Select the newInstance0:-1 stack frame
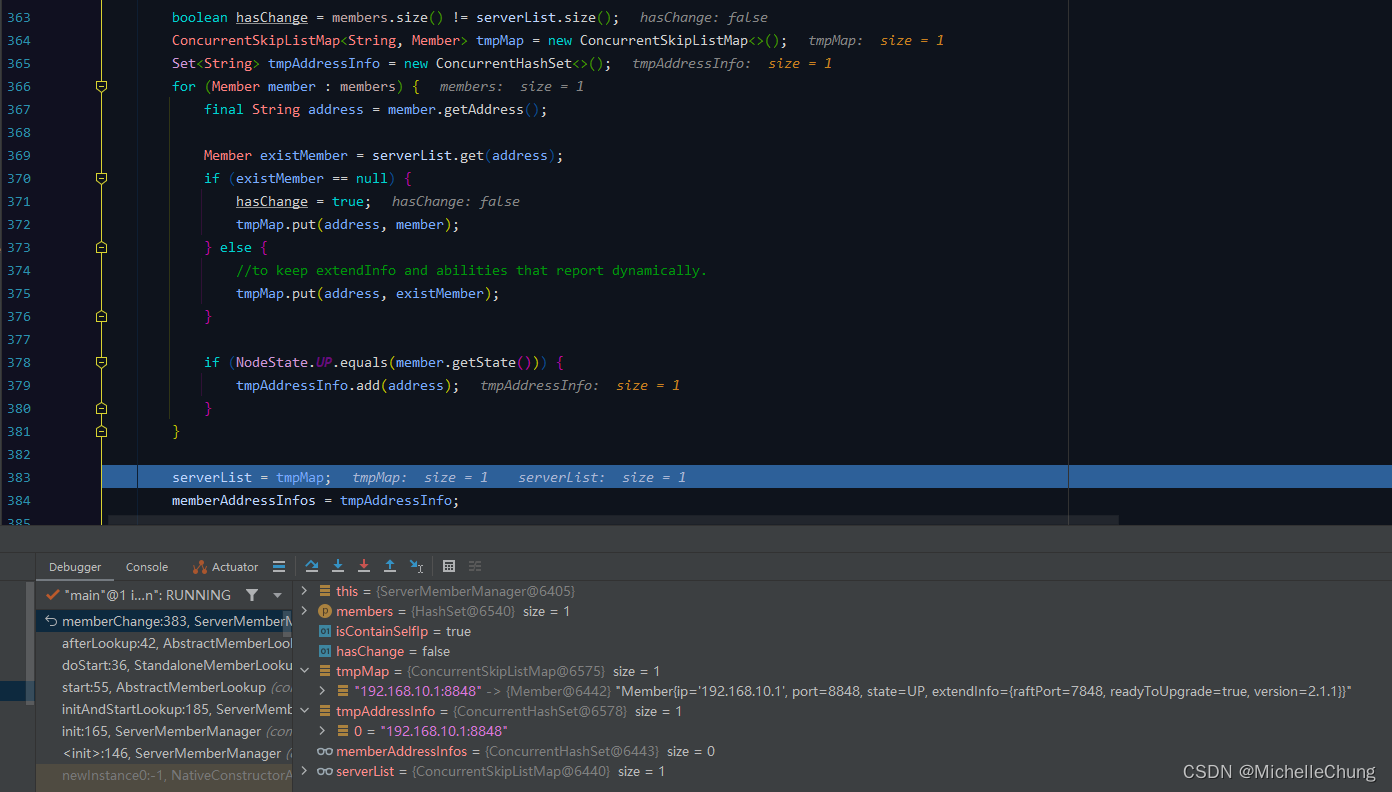Viewport: 1392px width, 792px height. click(165, 775)
